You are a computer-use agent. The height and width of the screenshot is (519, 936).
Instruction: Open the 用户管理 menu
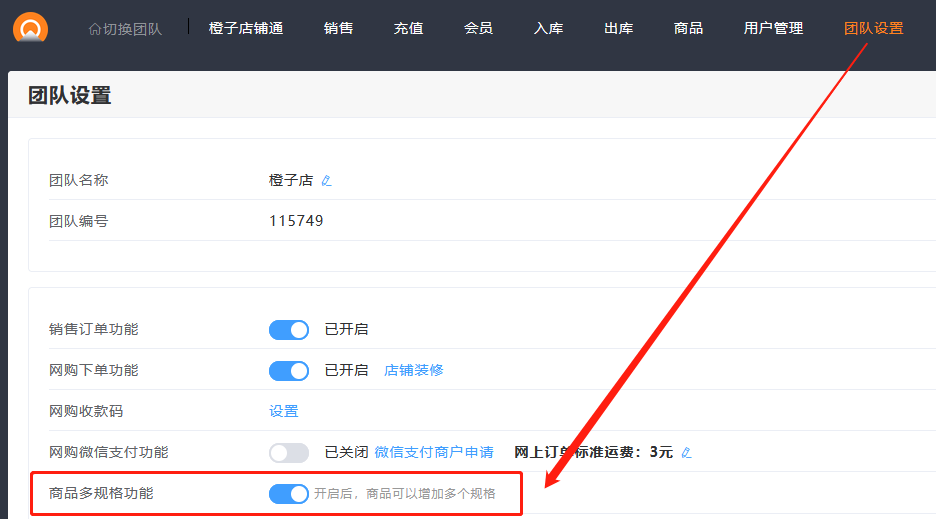pos(773,28)
